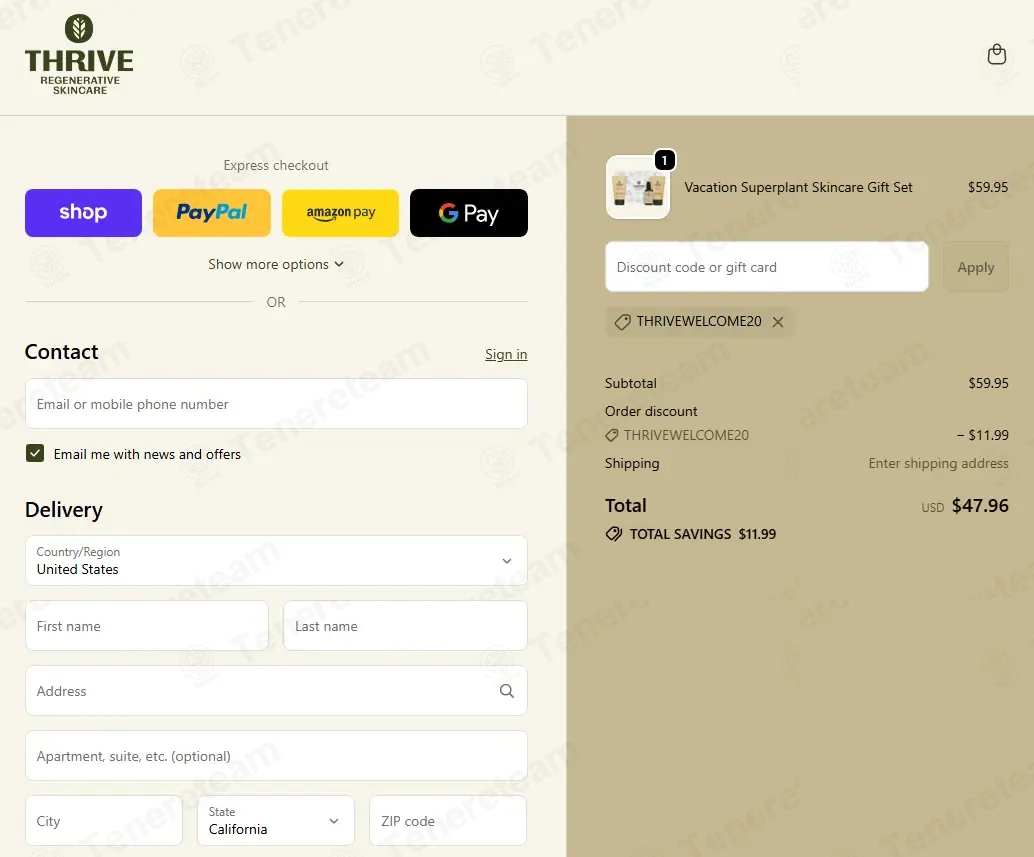Click the Apply discount button

click(x=976, y=267)
